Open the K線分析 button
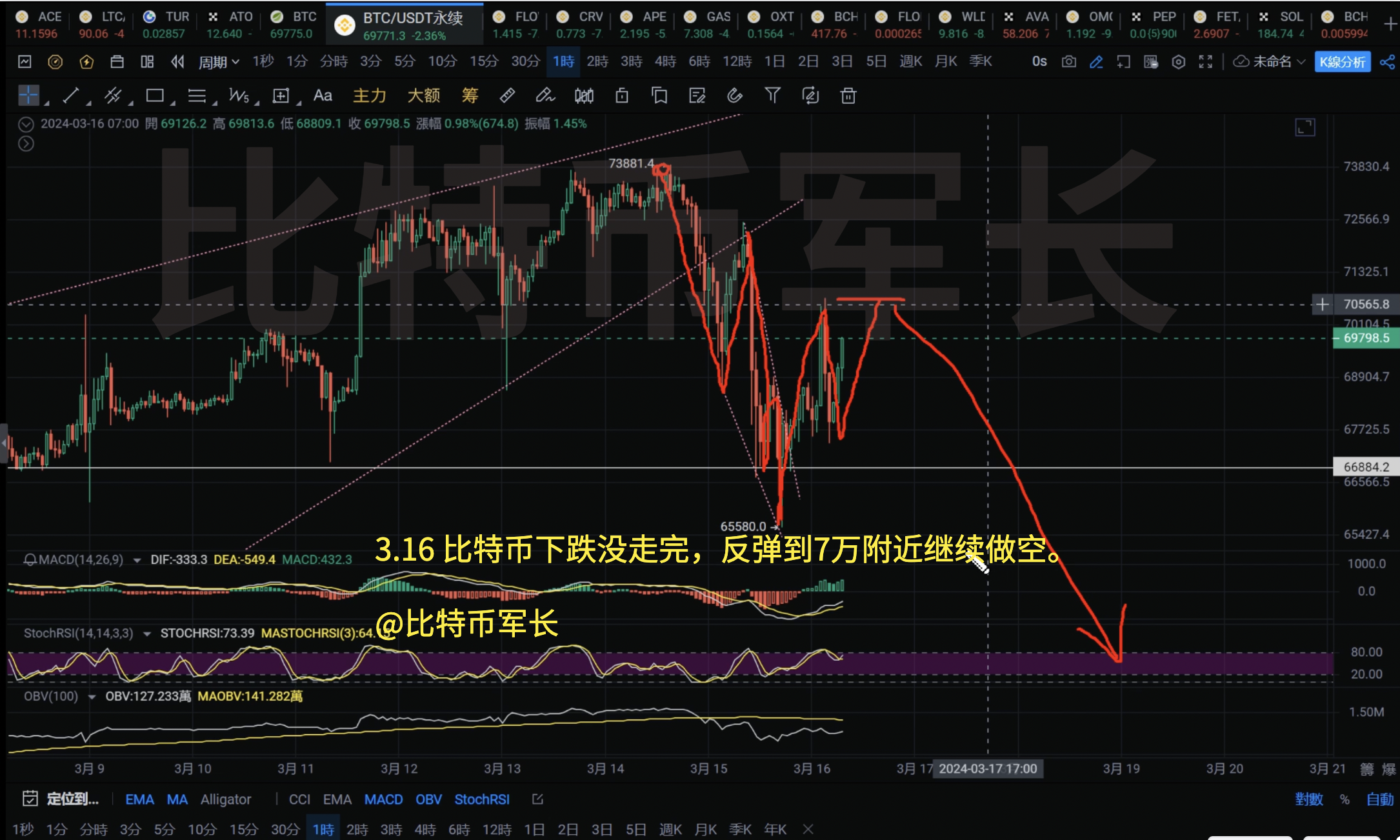The width and height of the screenshot is (1400, 840). (x=1343, y=62)
